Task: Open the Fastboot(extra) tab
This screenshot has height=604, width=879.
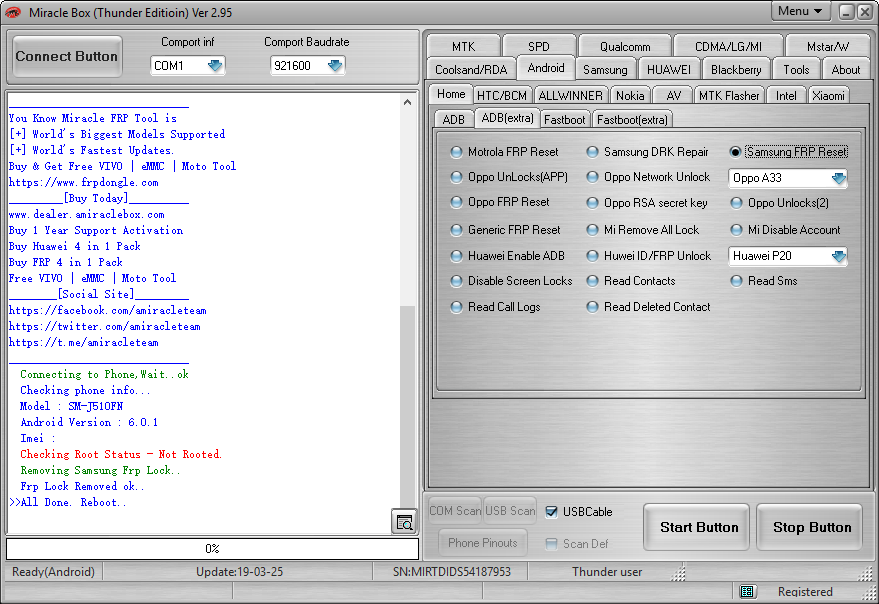Action: click(632, 119)
